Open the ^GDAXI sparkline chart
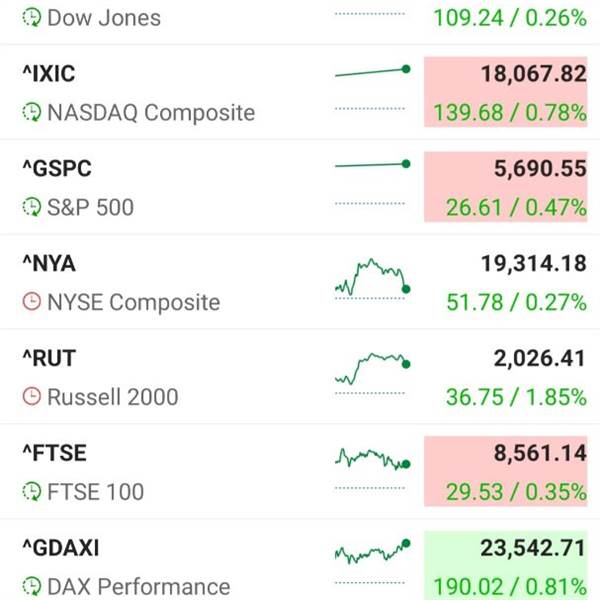 (x=373, y=551)
